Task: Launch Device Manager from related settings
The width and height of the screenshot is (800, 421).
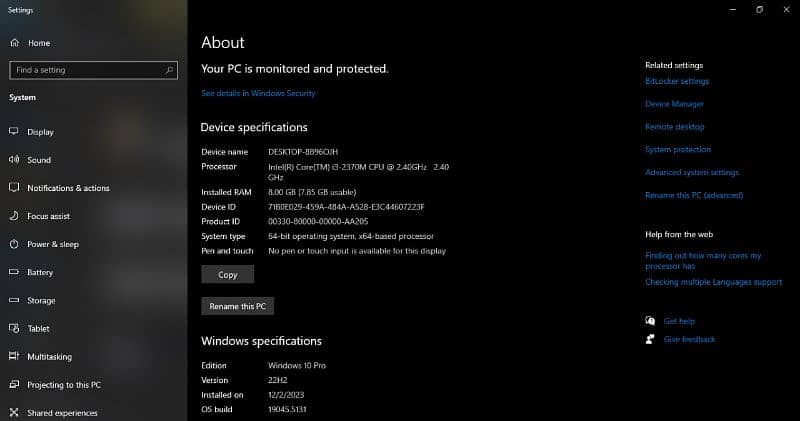Action: (x=674, y=104)
